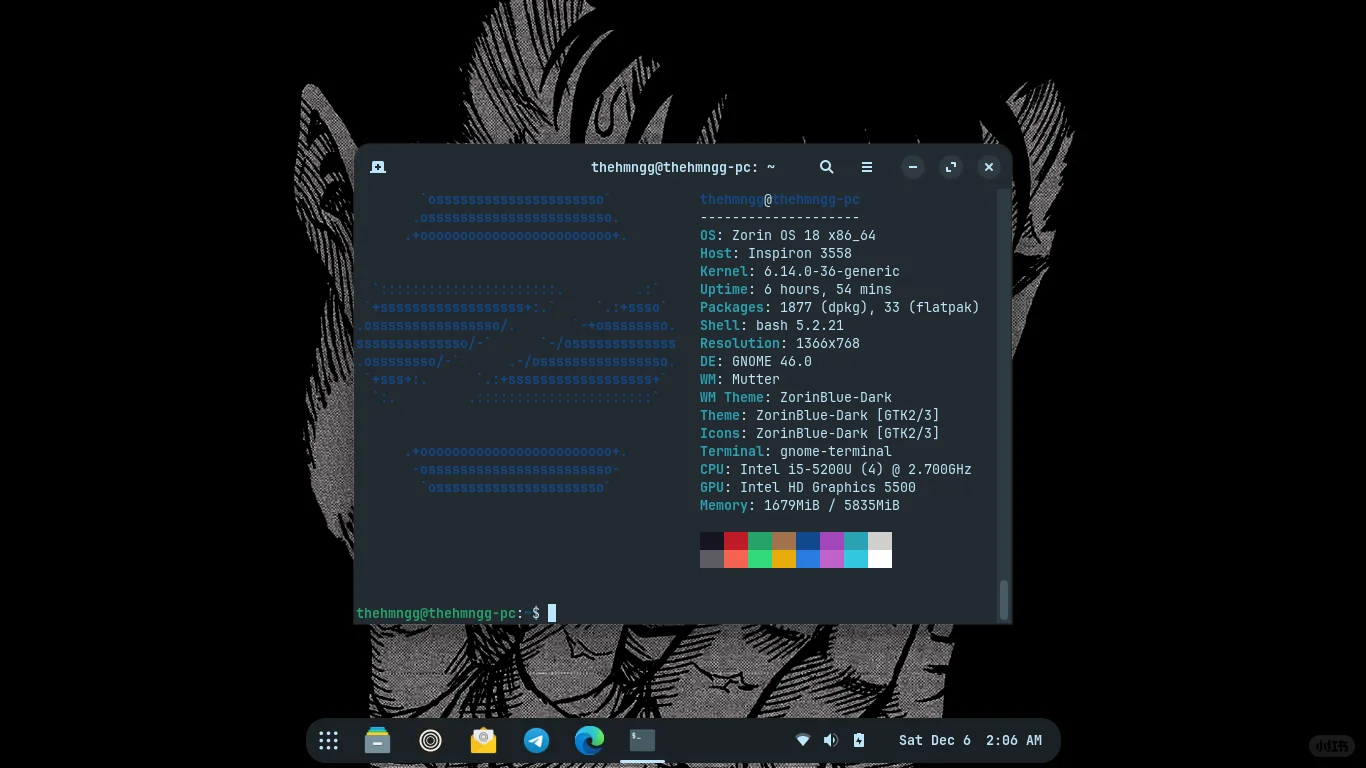
Task: Click the "Resolution: 1366x768" line
Action: 780,344
